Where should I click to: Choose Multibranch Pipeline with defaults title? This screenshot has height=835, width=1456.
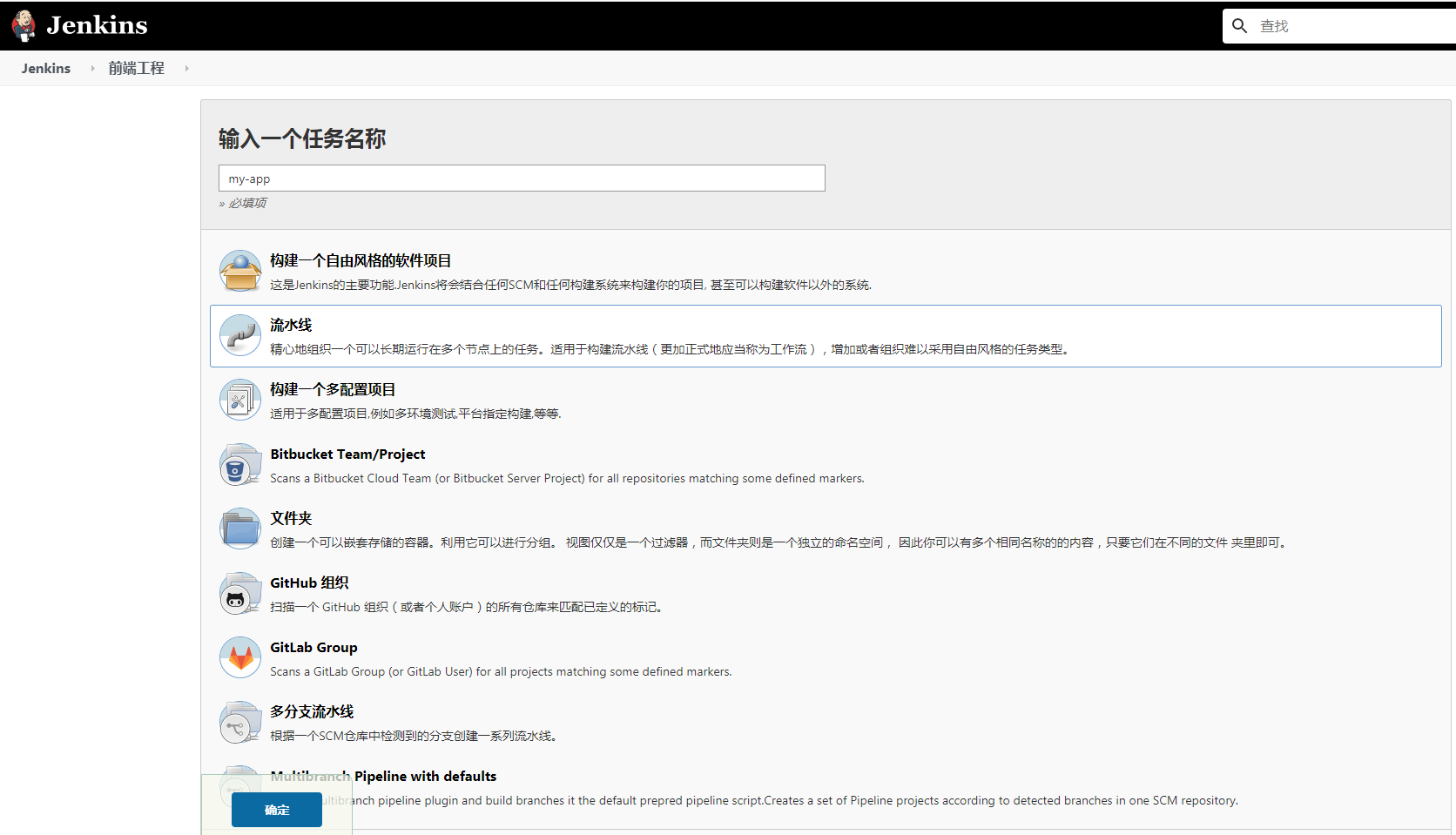[383, 776]
